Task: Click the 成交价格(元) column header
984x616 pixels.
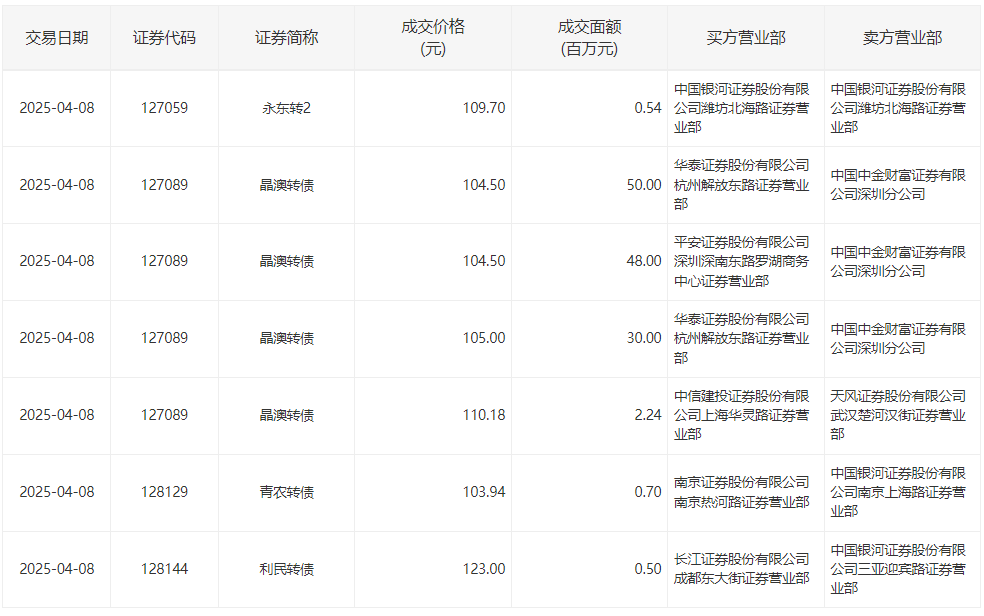Action: (433, 38)
